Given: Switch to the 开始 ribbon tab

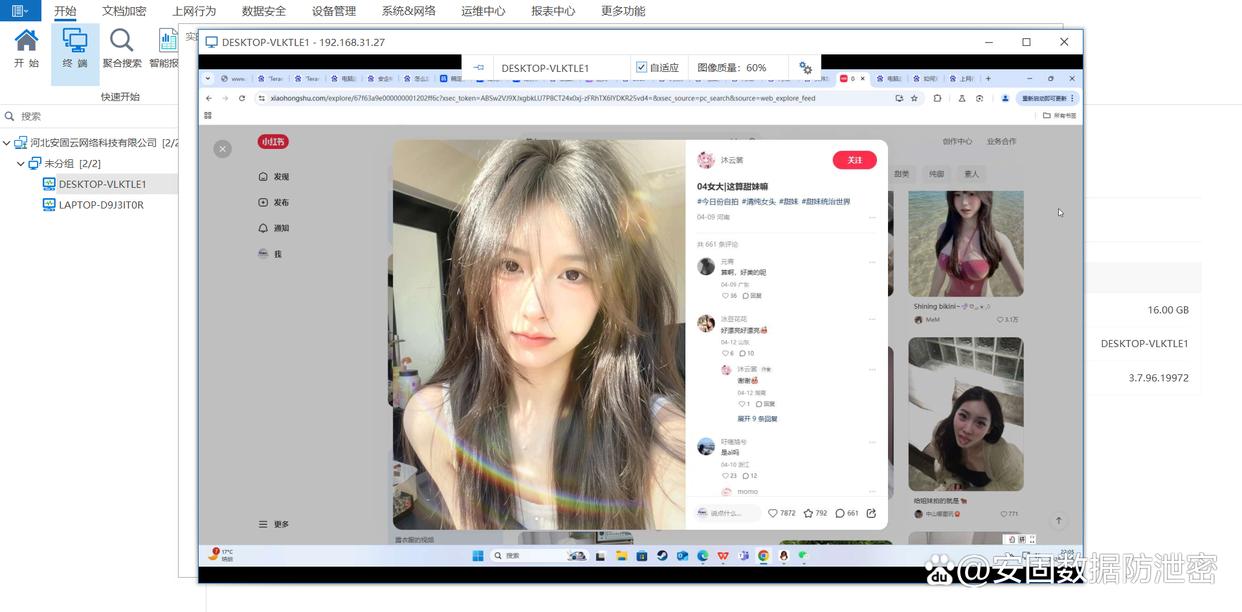Looking at the screenshot, I should point(65,11).
